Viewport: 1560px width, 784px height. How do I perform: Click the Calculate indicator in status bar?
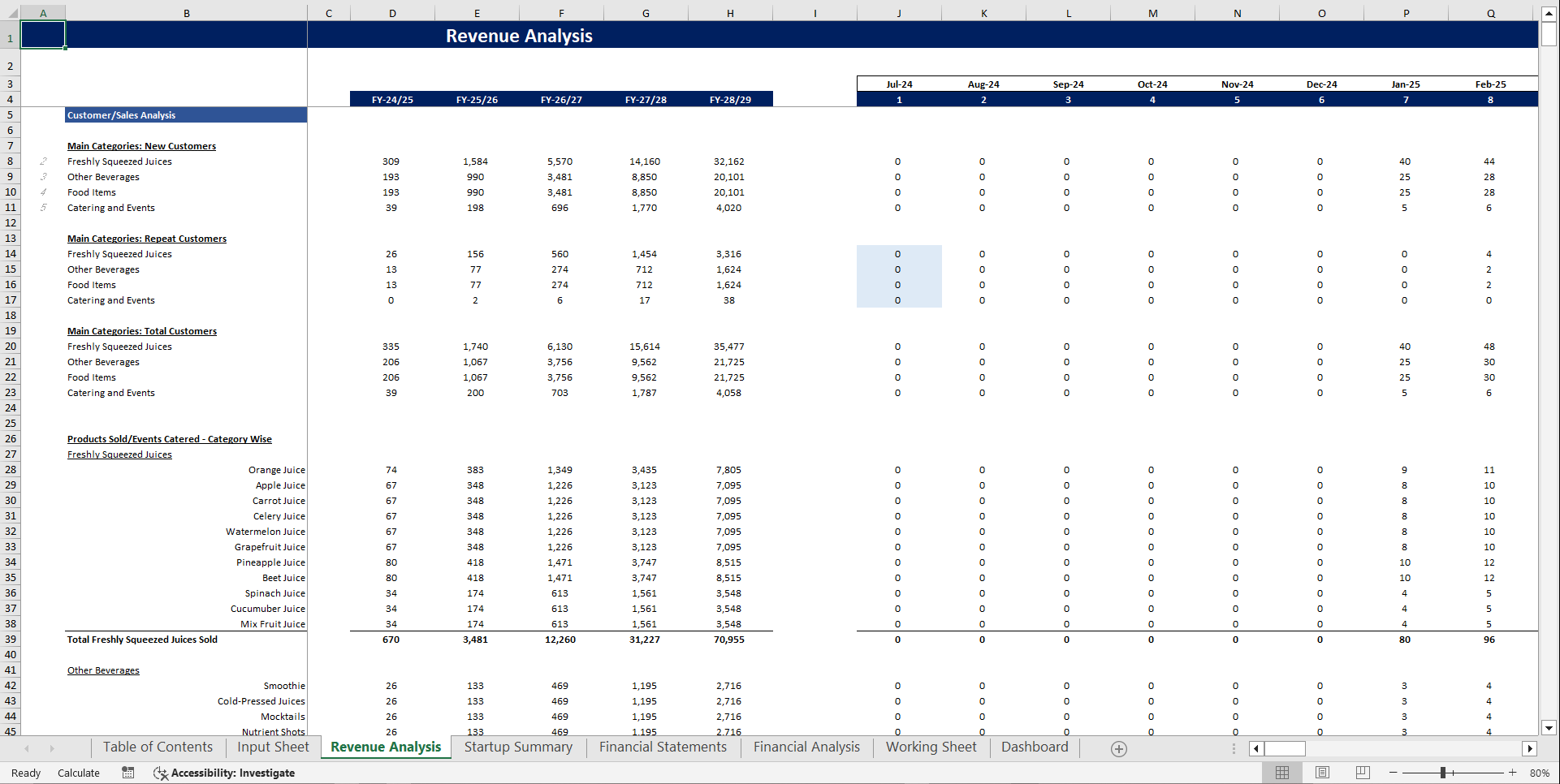click(78, 772)
